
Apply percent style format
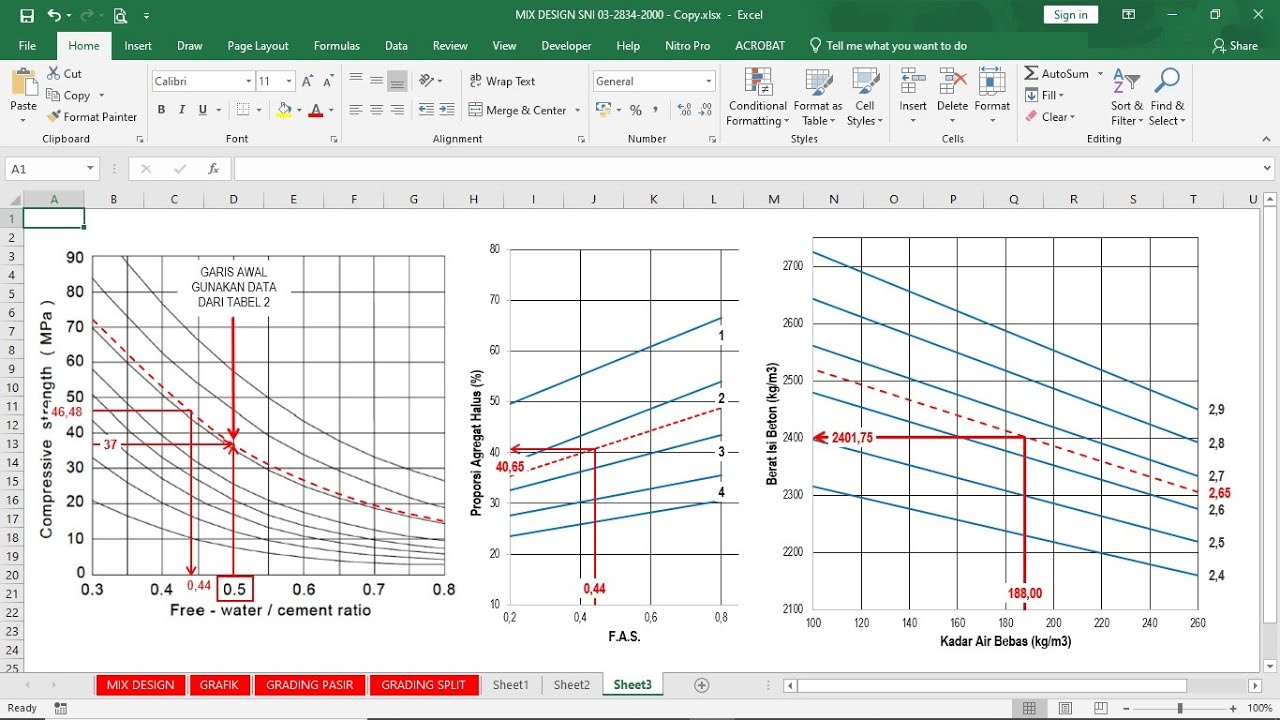point(635,110)
